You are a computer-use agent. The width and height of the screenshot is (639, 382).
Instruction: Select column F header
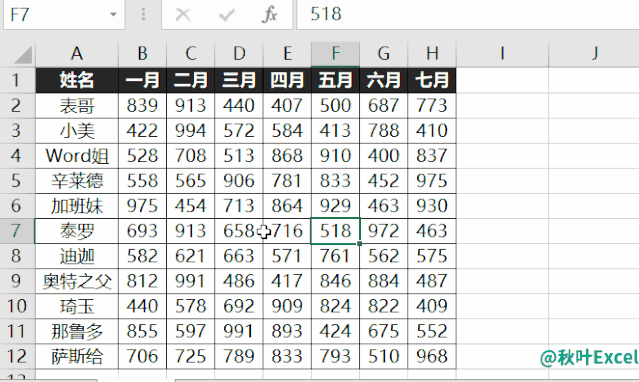(x=335, y=54)
